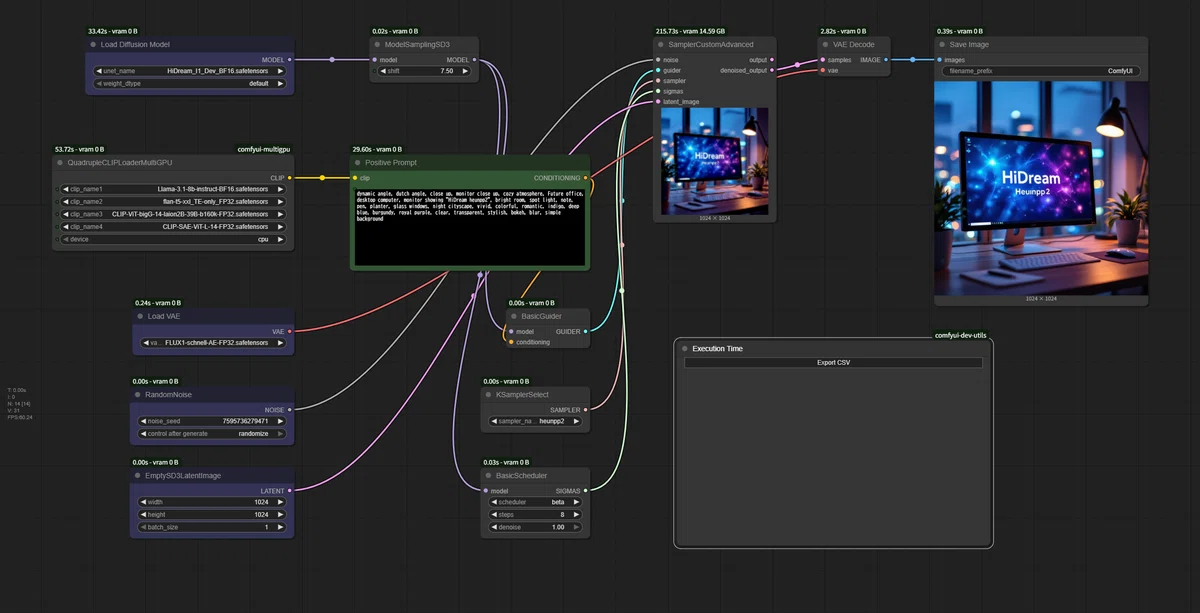Increase the height value with right arrow
Viewport: 1200px width, 613px height.
tap(281, 514)
